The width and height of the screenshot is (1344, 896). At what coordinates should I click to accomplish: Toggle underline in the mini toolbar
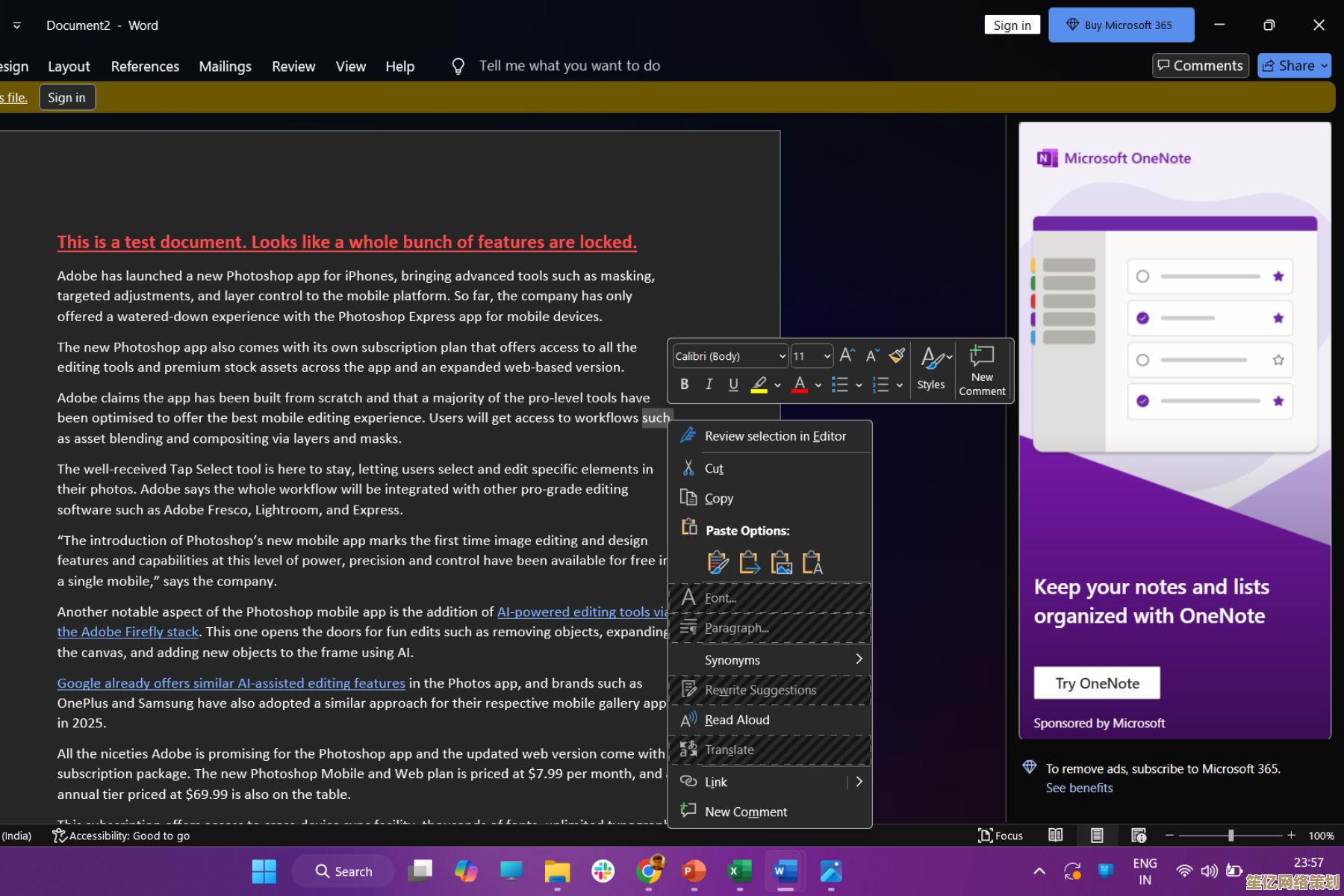[x=733, y=385]
